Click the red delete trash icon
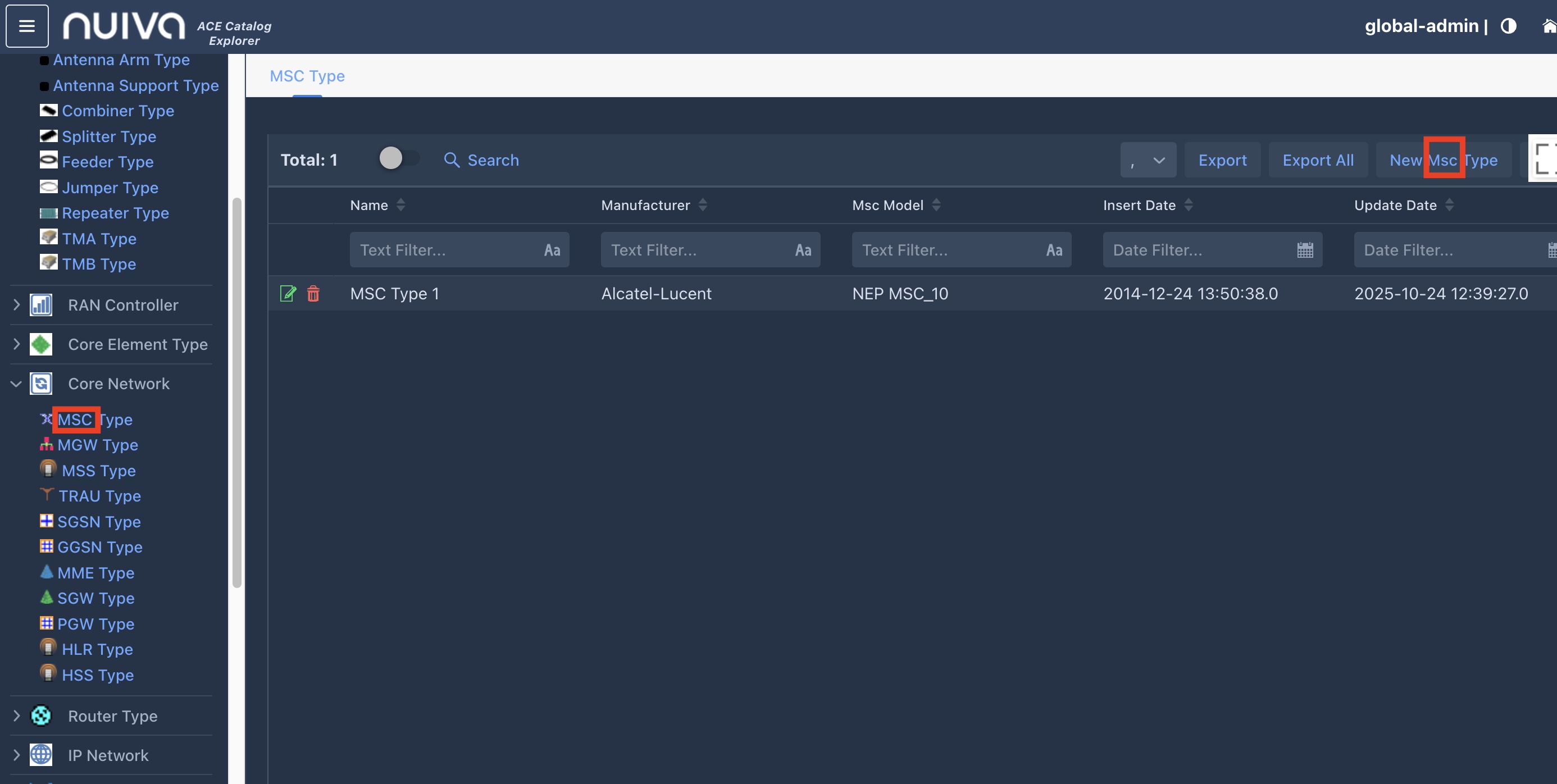 [313, 294]
